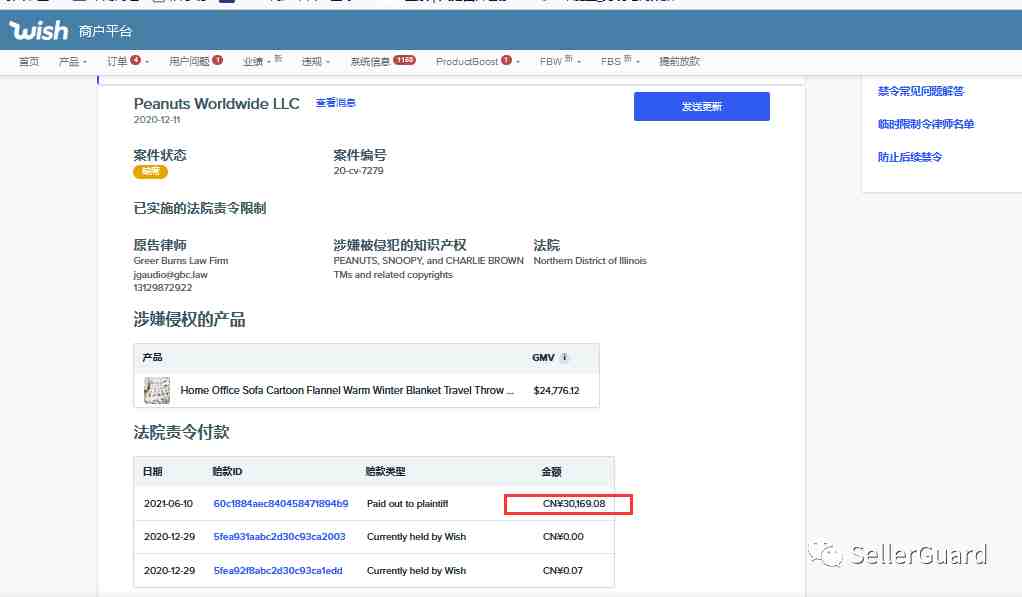The width and height of the screenshot is (1022, 597).
Task: Click the orange case status badge
Action: (151, 171)
